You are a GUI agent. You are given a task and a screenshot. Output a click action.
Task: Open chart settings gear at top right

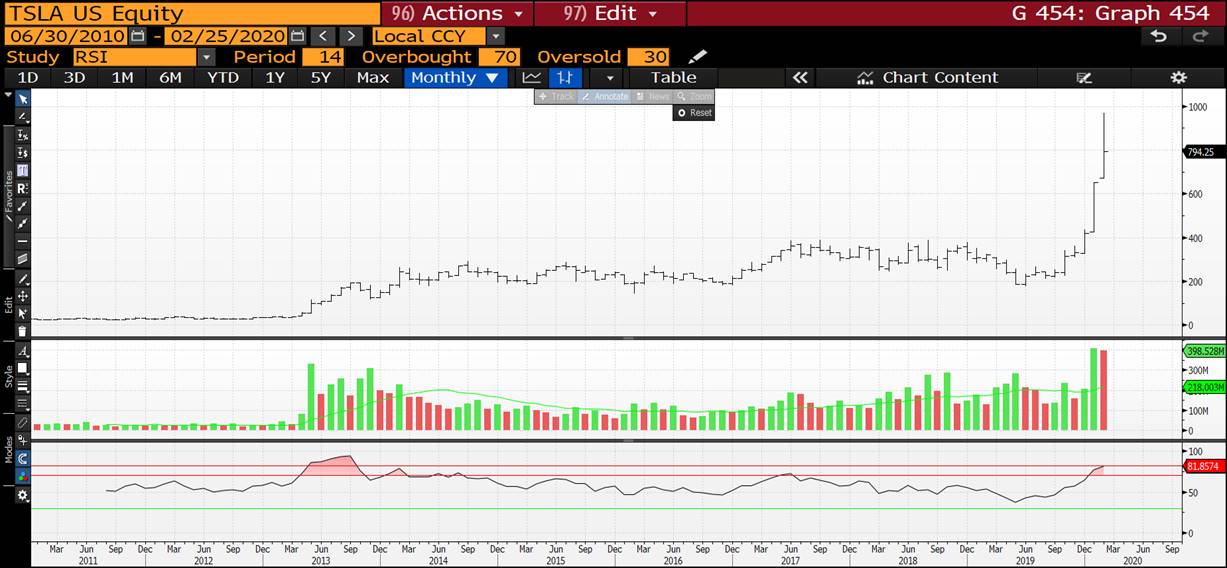coord(1179,77)
